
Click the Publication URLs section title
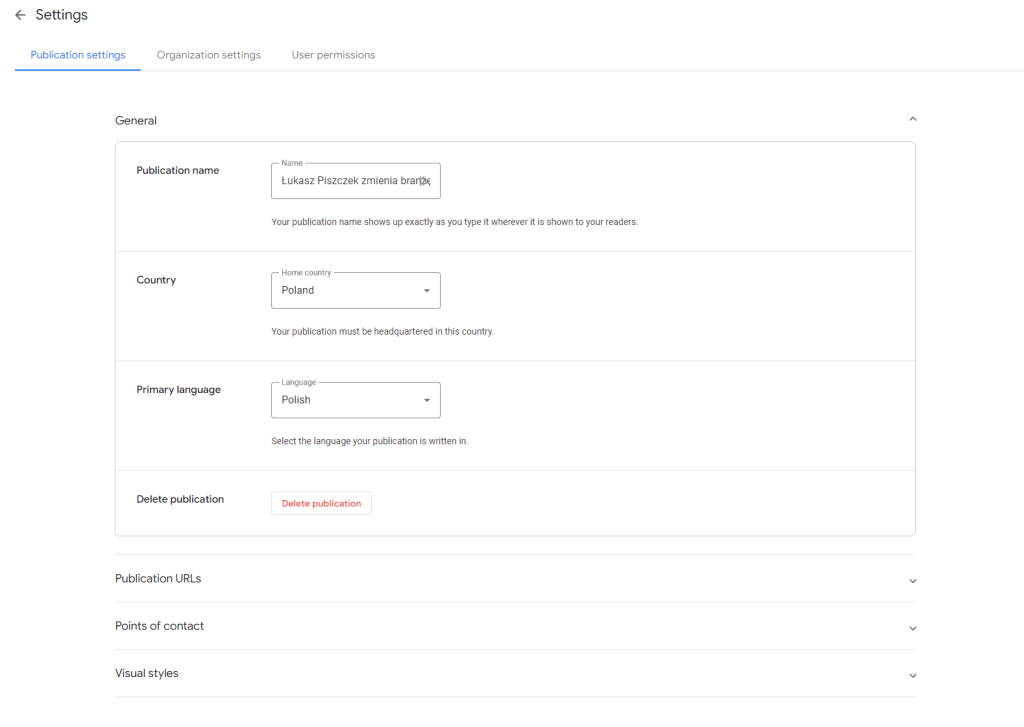(158, 579)
